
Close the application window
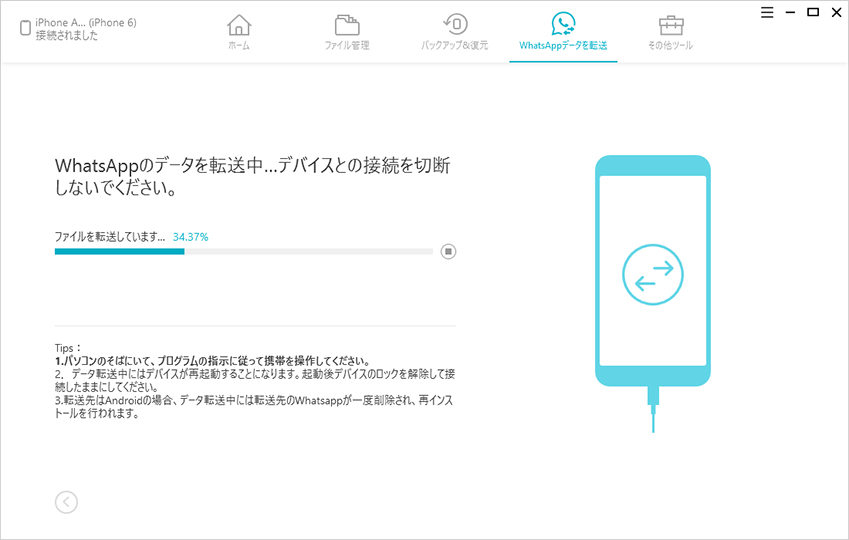point(837,12)
